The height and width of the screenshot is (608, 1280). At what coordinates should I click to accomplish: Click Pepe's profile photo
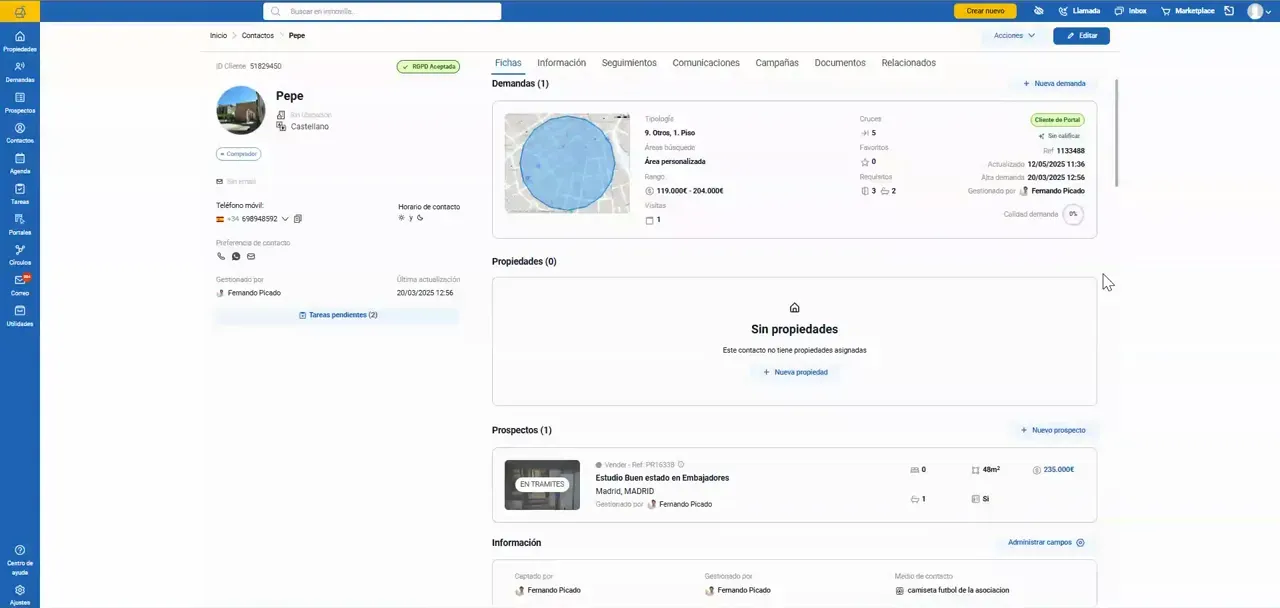pyautogui.click(x=241, y=110)
